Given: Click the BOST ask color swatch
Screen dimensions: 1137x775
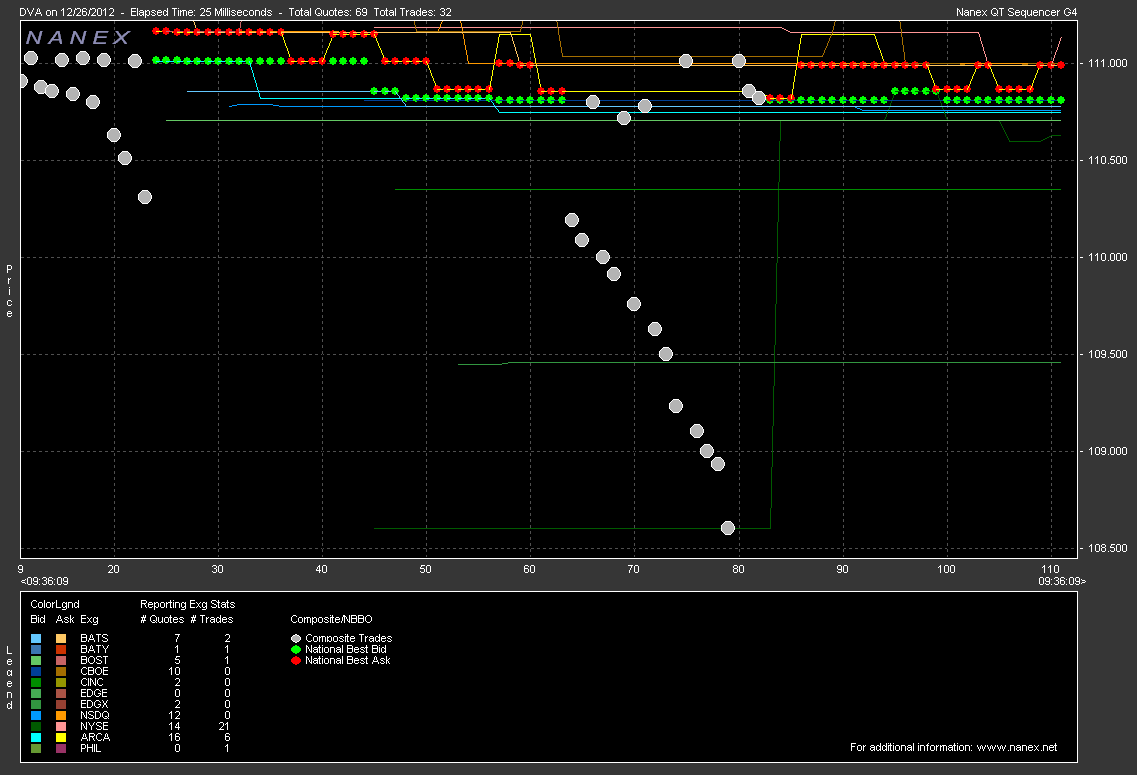Looking at the screenshot, I should tap(61, 660).
